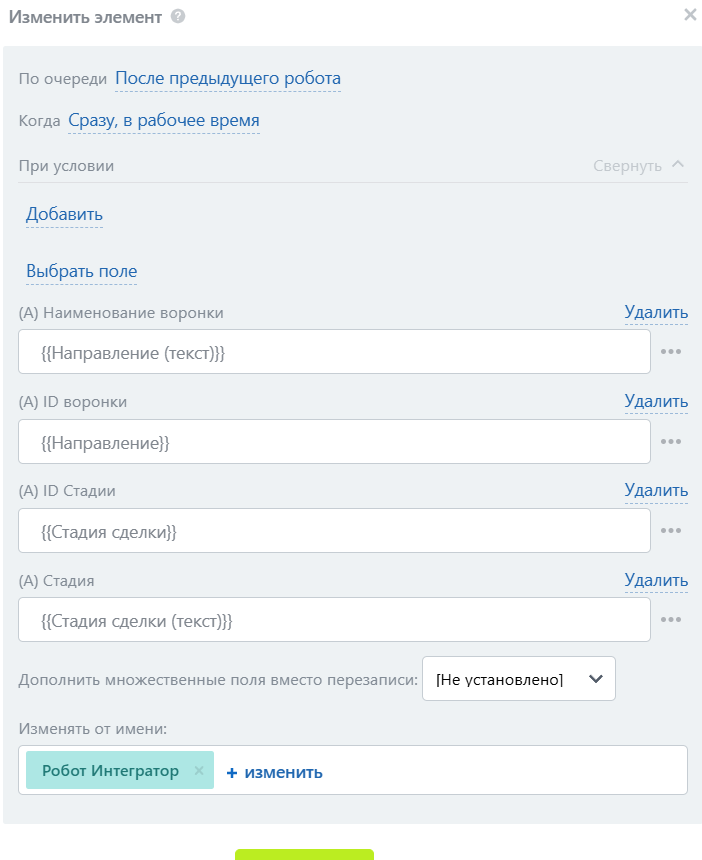Open extra options for "Наименование воронки" field

click(671, 351)
